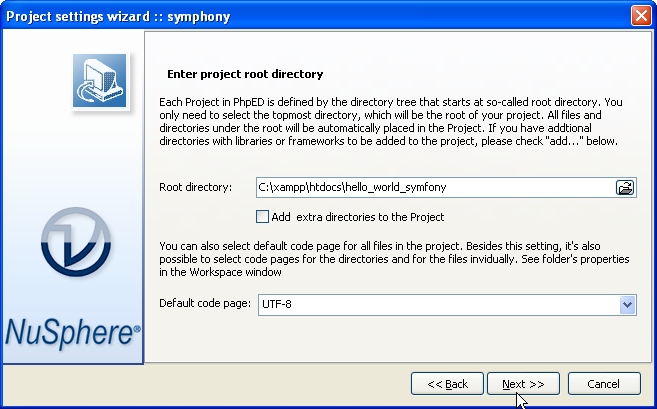Click the "Root directory:" label

195,187
